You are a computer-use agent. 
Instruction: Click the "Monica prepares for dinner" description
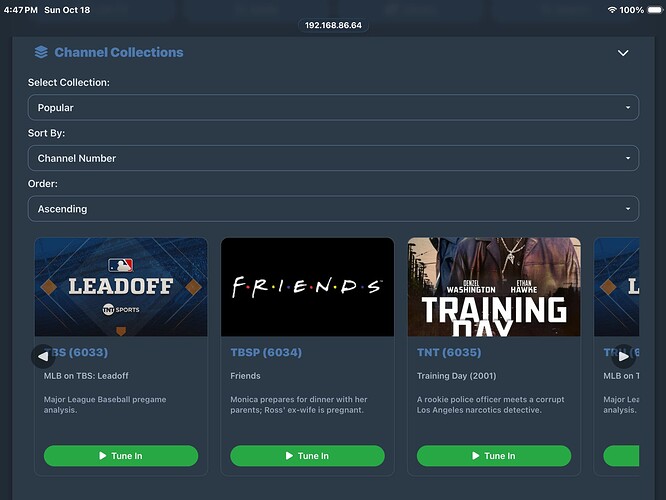[x=299, y=404]
